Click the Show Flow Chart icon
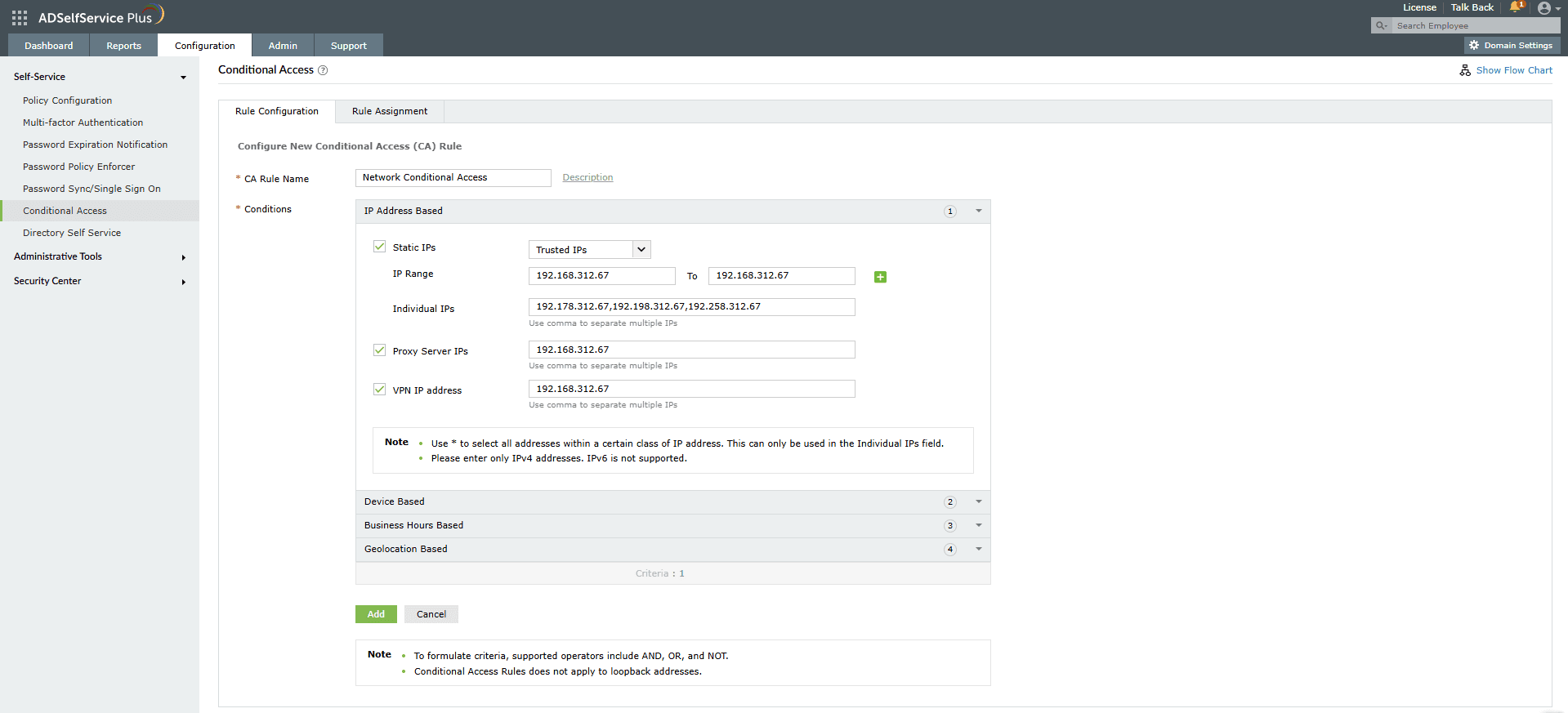The height and width of the screenshot is (713, 1568). (x=1465, y=70)
